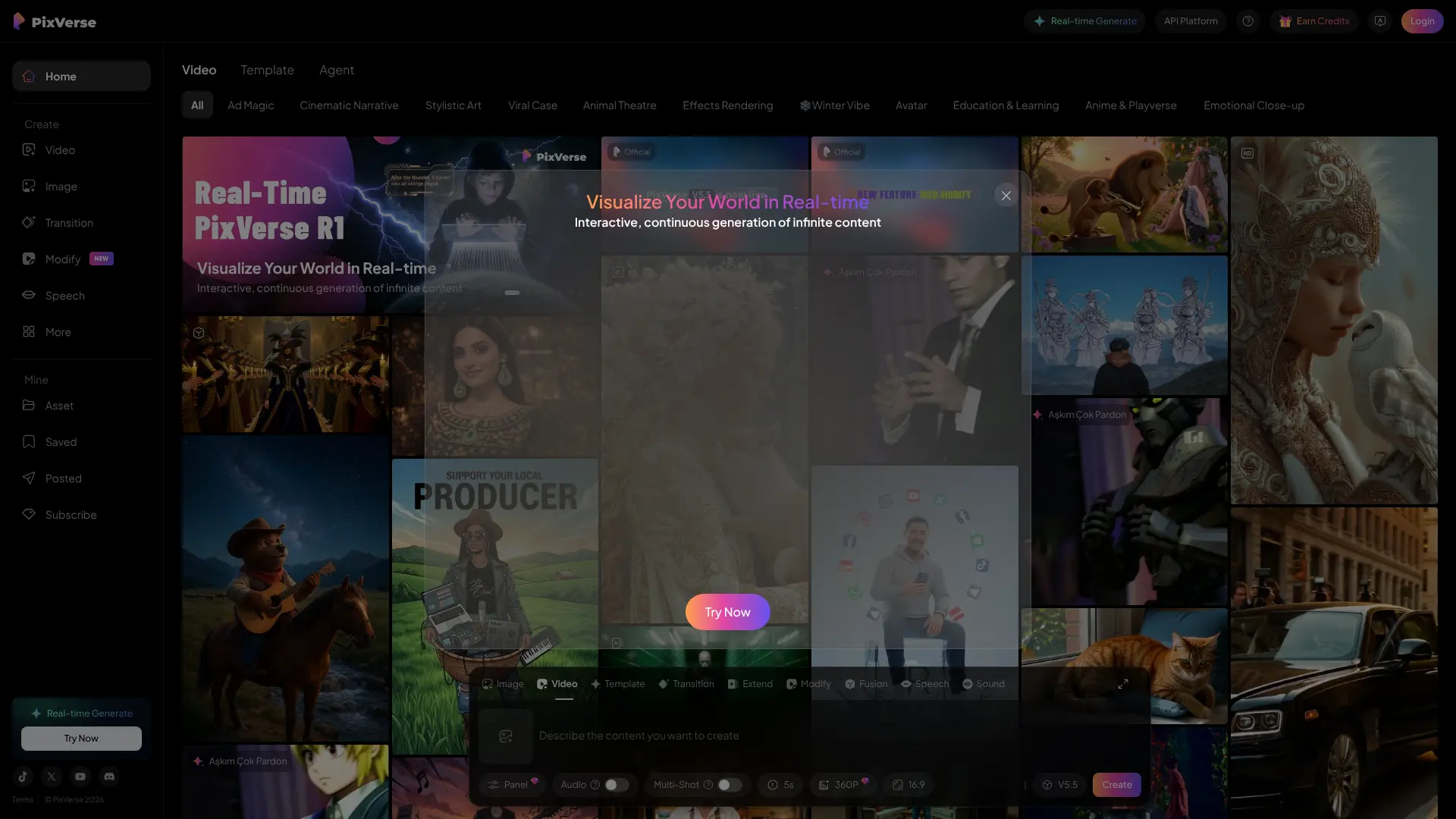Viewport: 1456px width, 819px height.
Task: Select the Template mode in prompt toolbar
Action: point(618,684)
